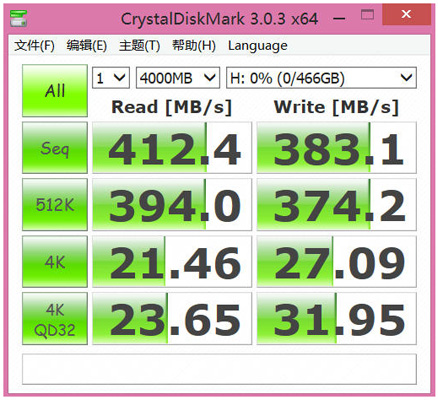Open the 4000MB test size dropdown
The height and width of the screenshot is (400, 438).
click(x=178, y=78)
